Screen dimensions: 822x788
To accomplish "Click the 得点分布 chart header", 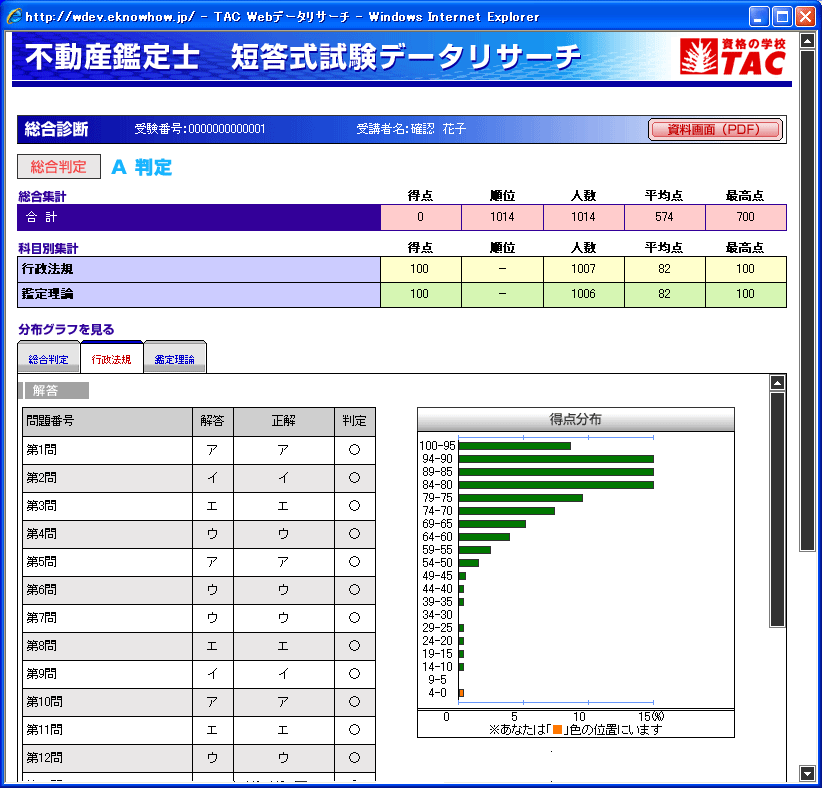I will 575,419.
